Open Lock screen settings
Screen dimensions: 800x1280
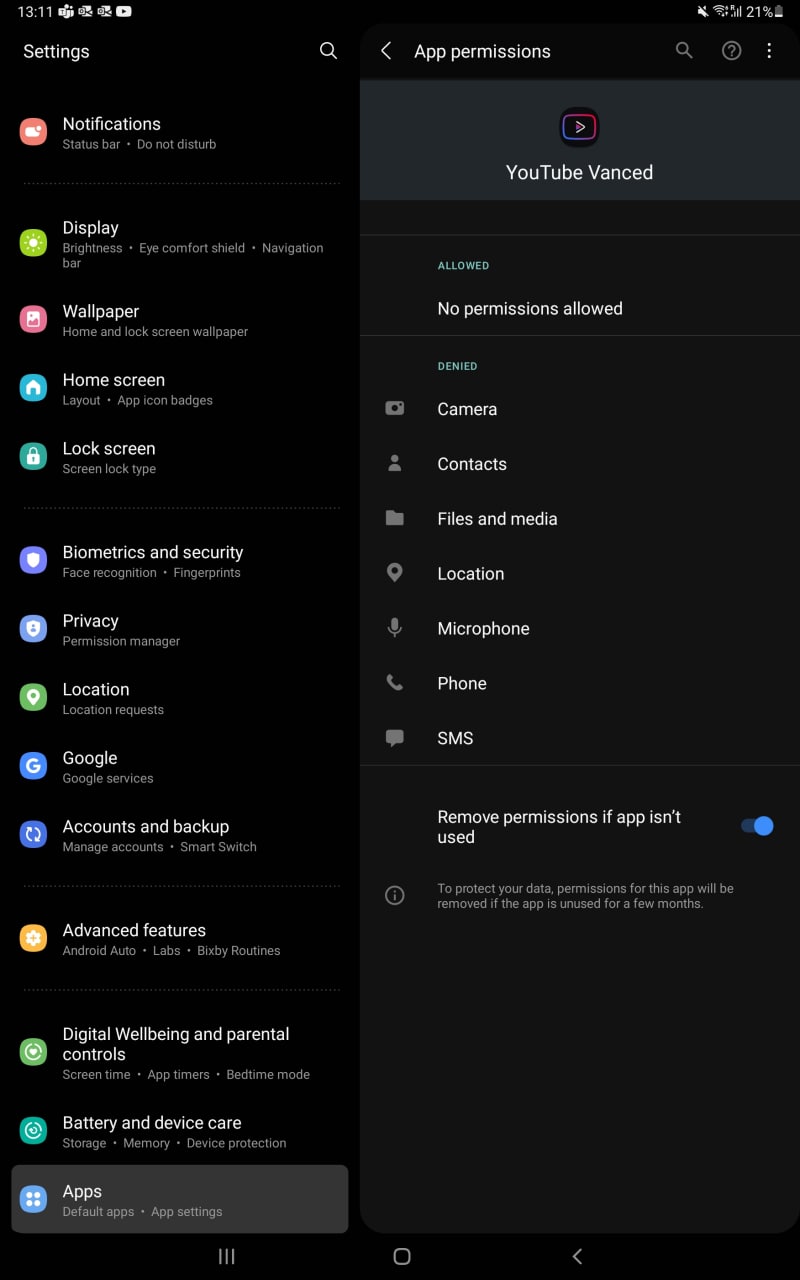point(180,457)
